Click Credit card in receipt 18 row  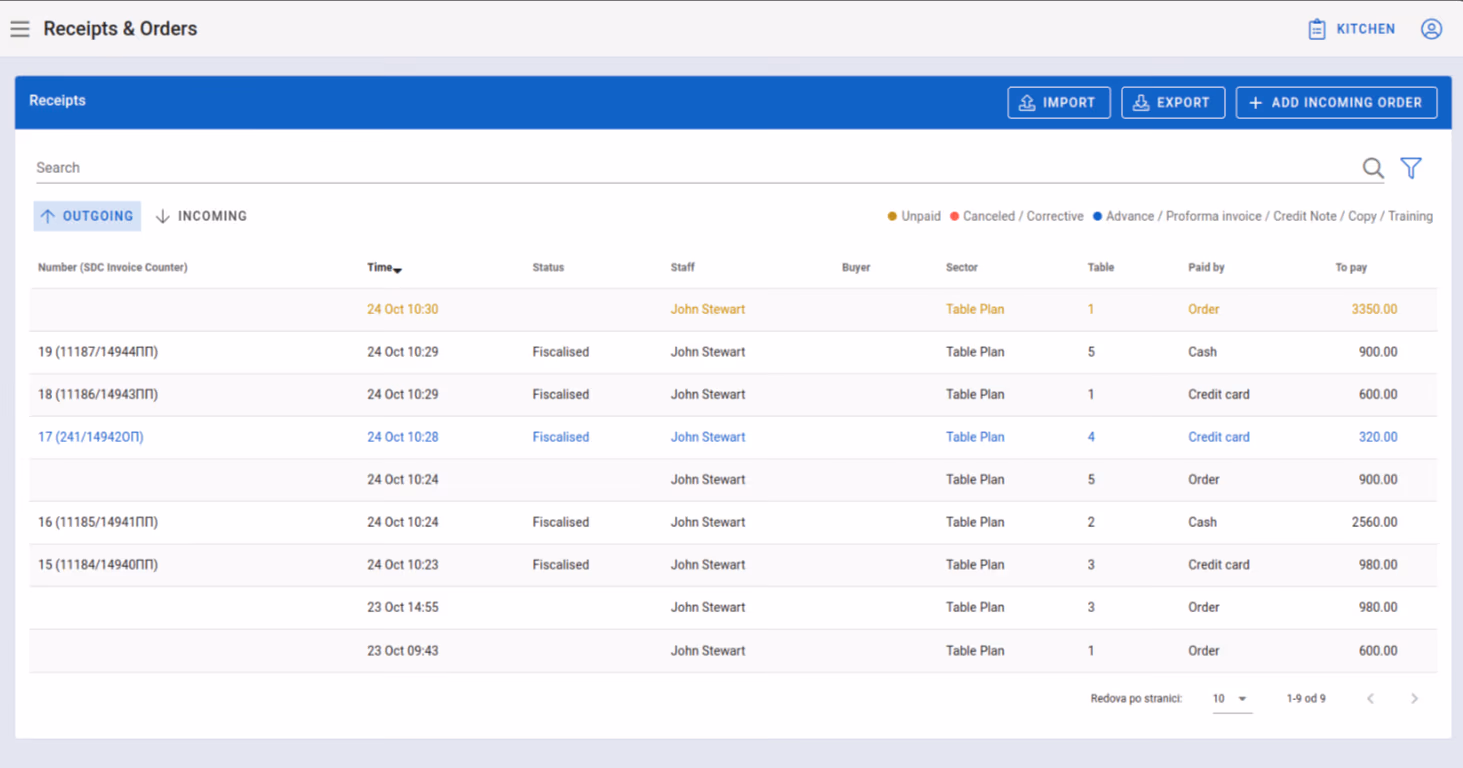pyautogui.click(x=1219, y=395)
